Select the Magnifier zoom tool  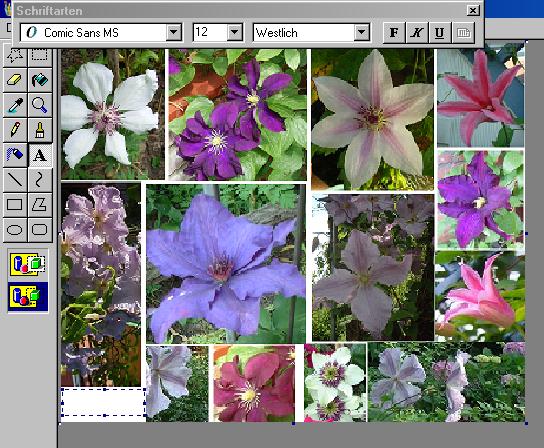(40, 105)
